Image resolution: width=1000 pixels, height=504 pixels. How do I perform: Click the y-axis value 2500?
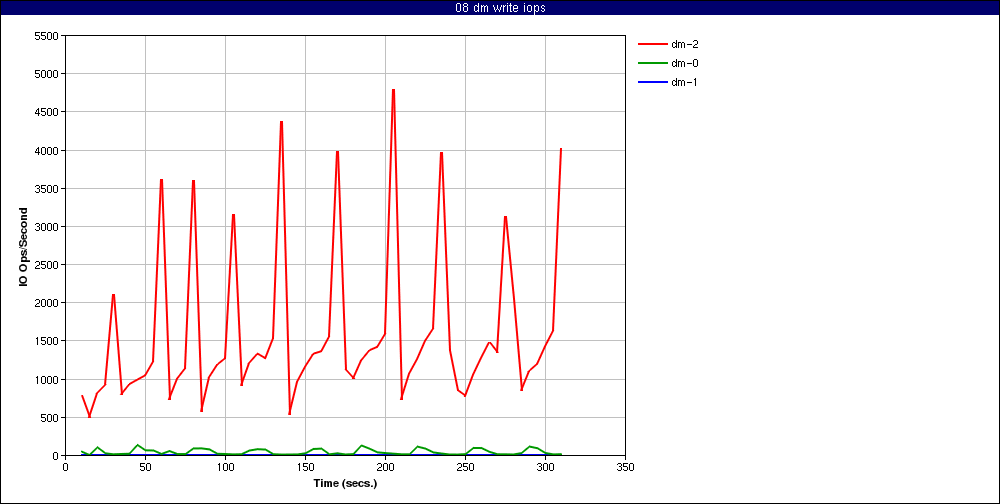point(46,265)
